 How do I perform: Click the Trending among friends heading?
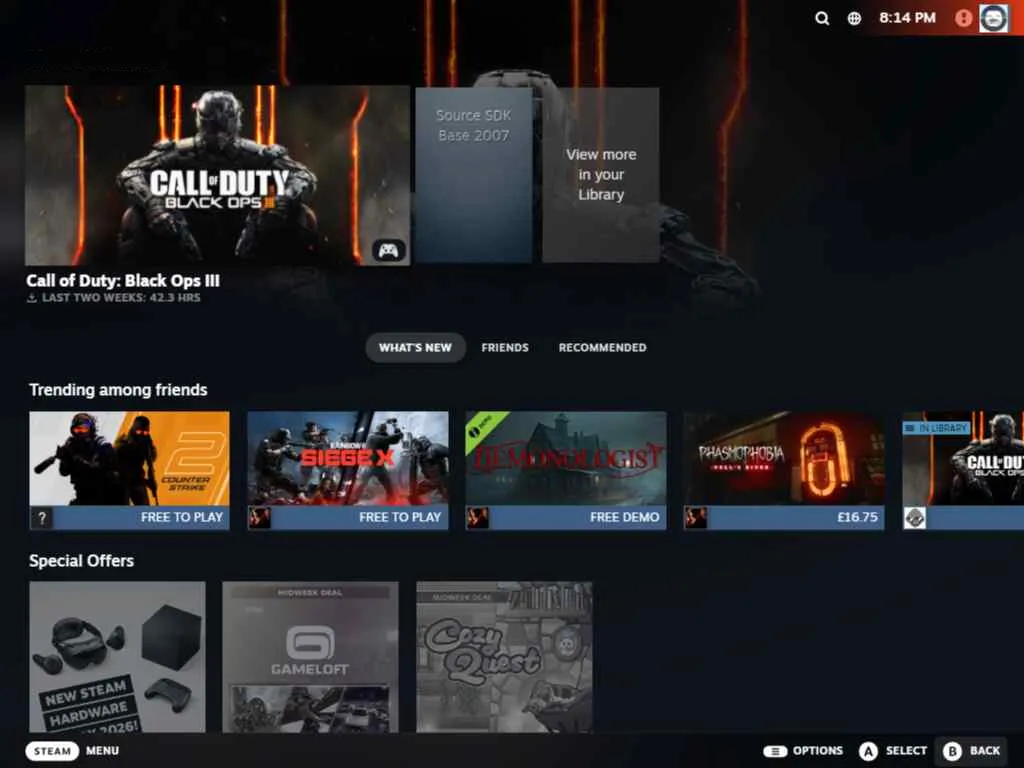tap(118, 390)
